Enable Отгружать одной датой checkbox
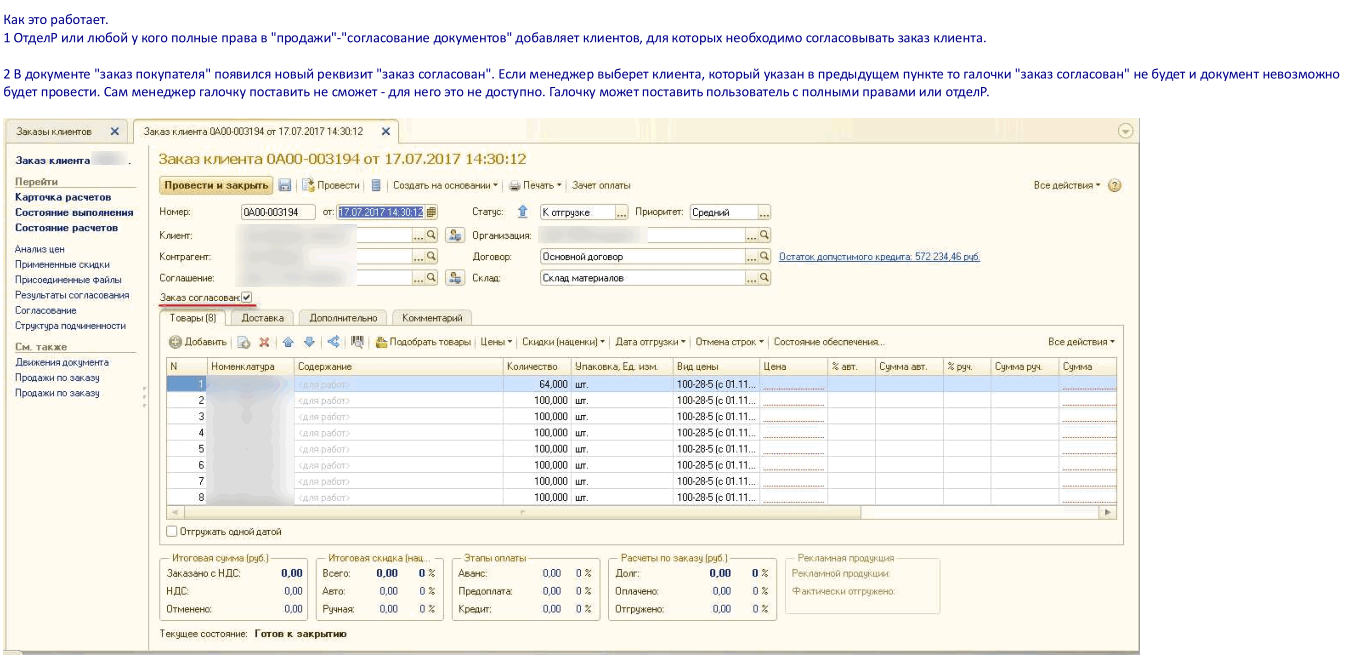This screenshot has width=1357, height=661. 172,532
